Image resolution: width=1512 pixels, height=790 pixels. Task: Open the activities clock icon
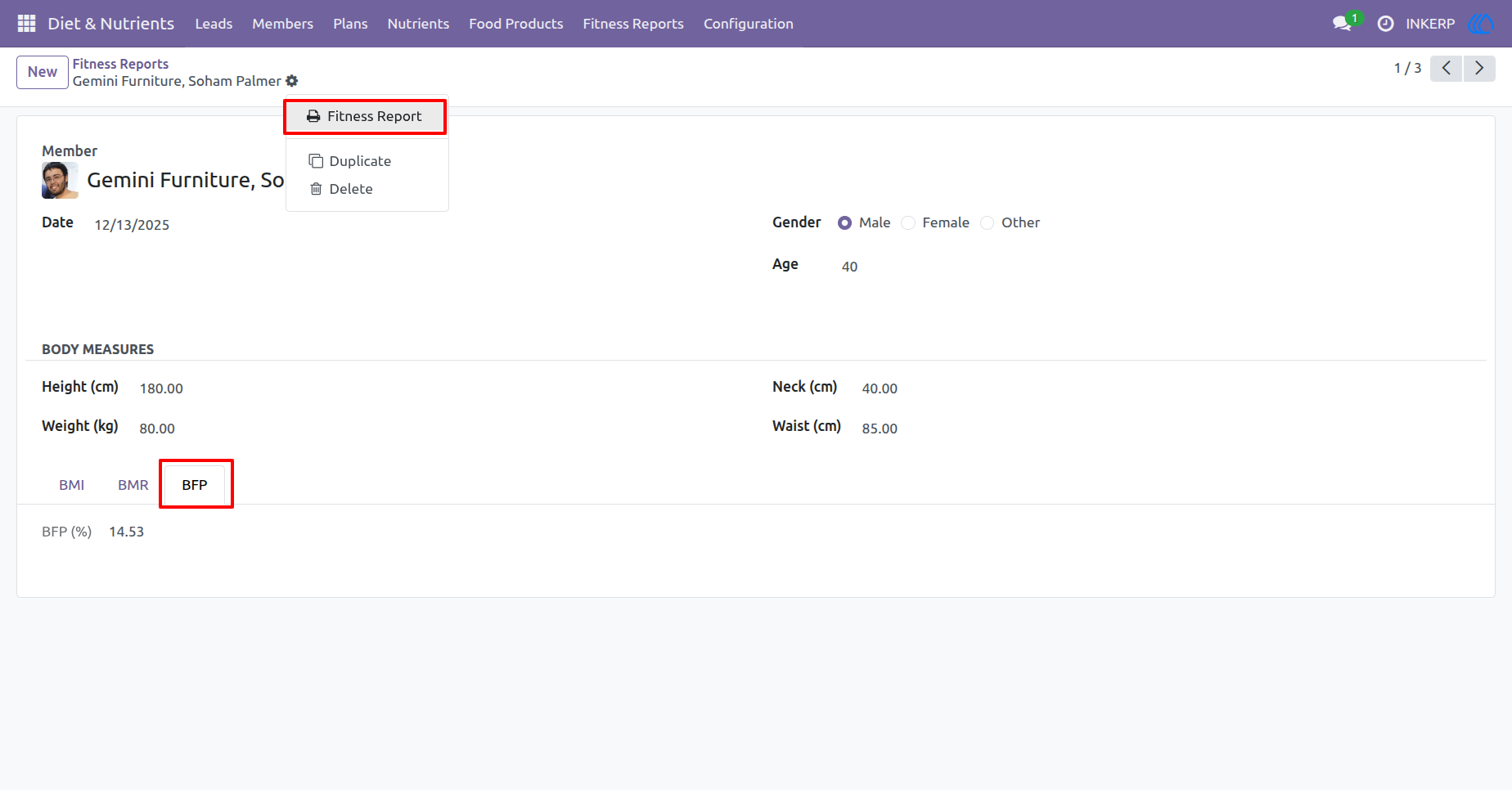pyautogui.click(x=1385, y=24)
